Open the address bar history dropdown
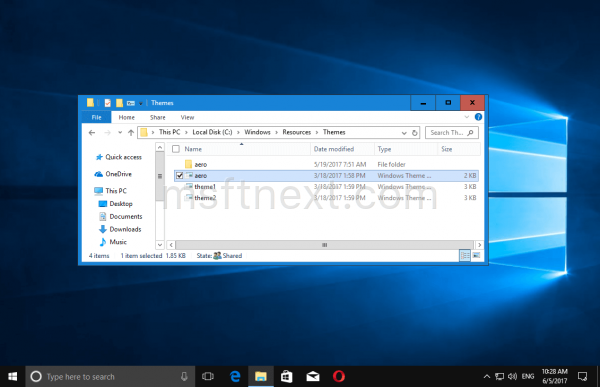Screen dimensions: 600x387 pos(404,133)
